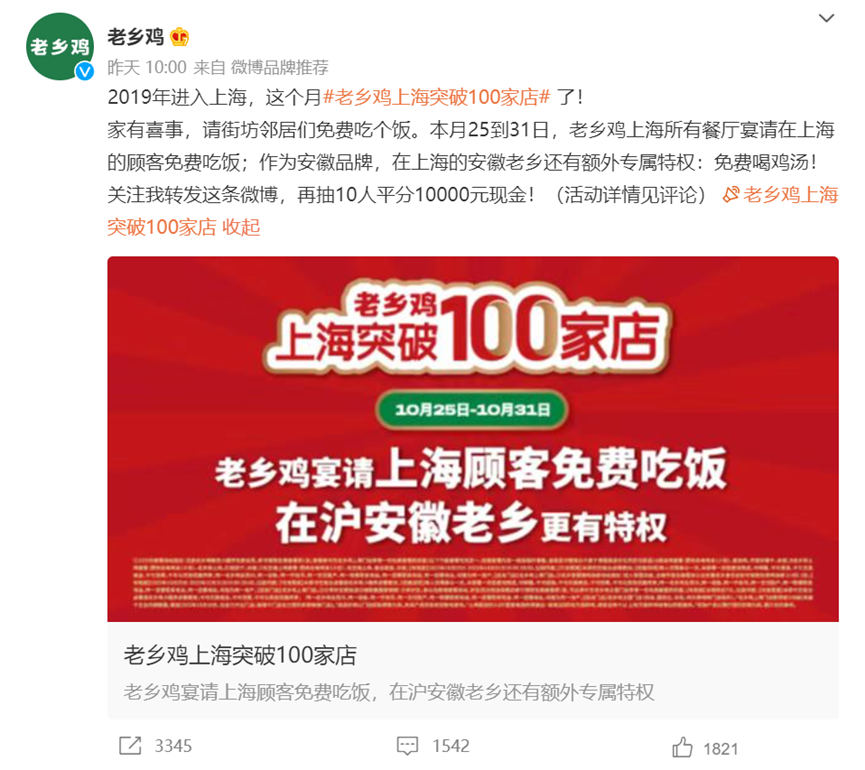Click the repost share icon

(x=130, y=746)
